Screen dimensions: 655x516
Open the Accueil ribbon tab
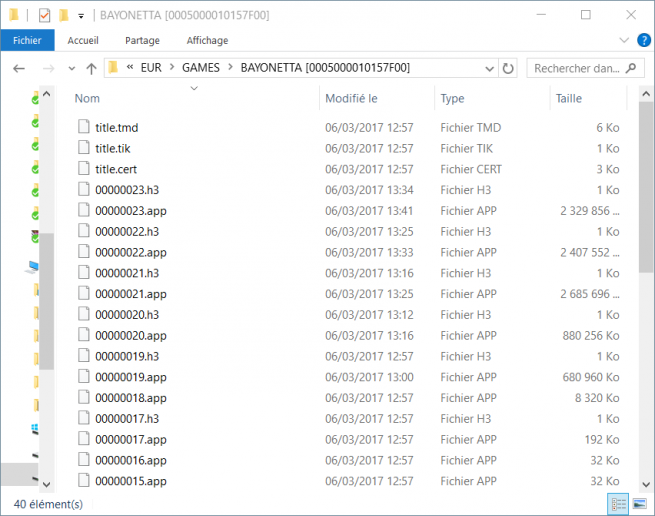[83, 41]
